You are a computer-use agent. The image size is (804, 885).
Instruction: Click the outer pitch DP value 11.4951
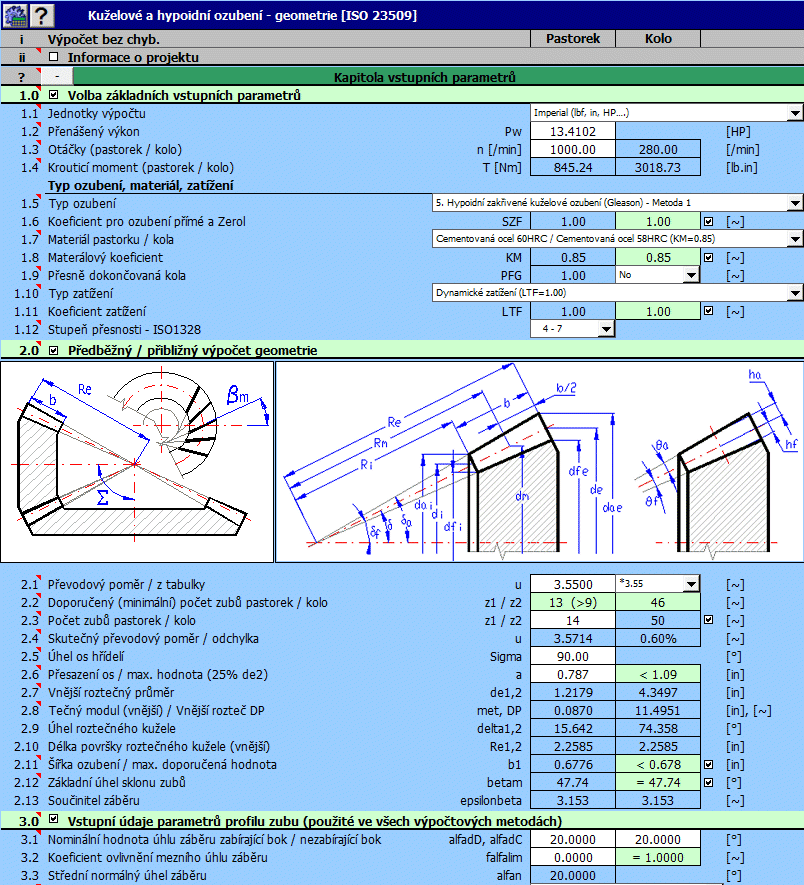pyautogui.click(x=658, y=711)
